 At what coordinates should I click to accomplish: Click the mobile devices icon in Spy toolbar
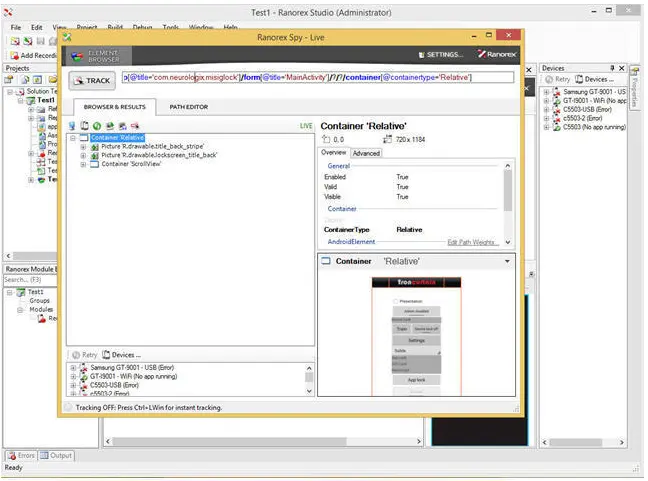[85, 126]
